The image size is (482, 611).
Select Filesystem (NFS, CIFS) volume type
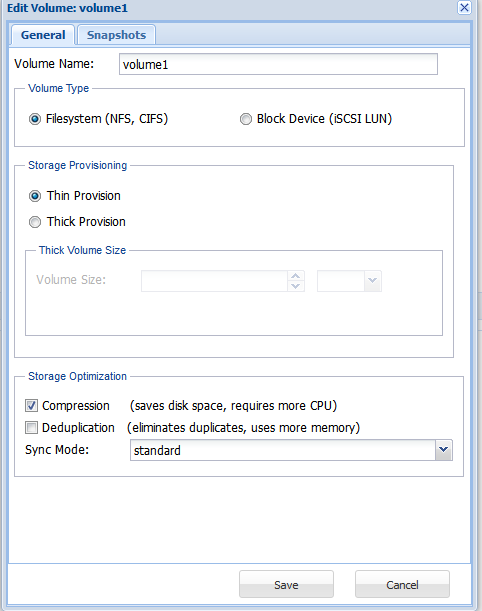click(35, 119)
